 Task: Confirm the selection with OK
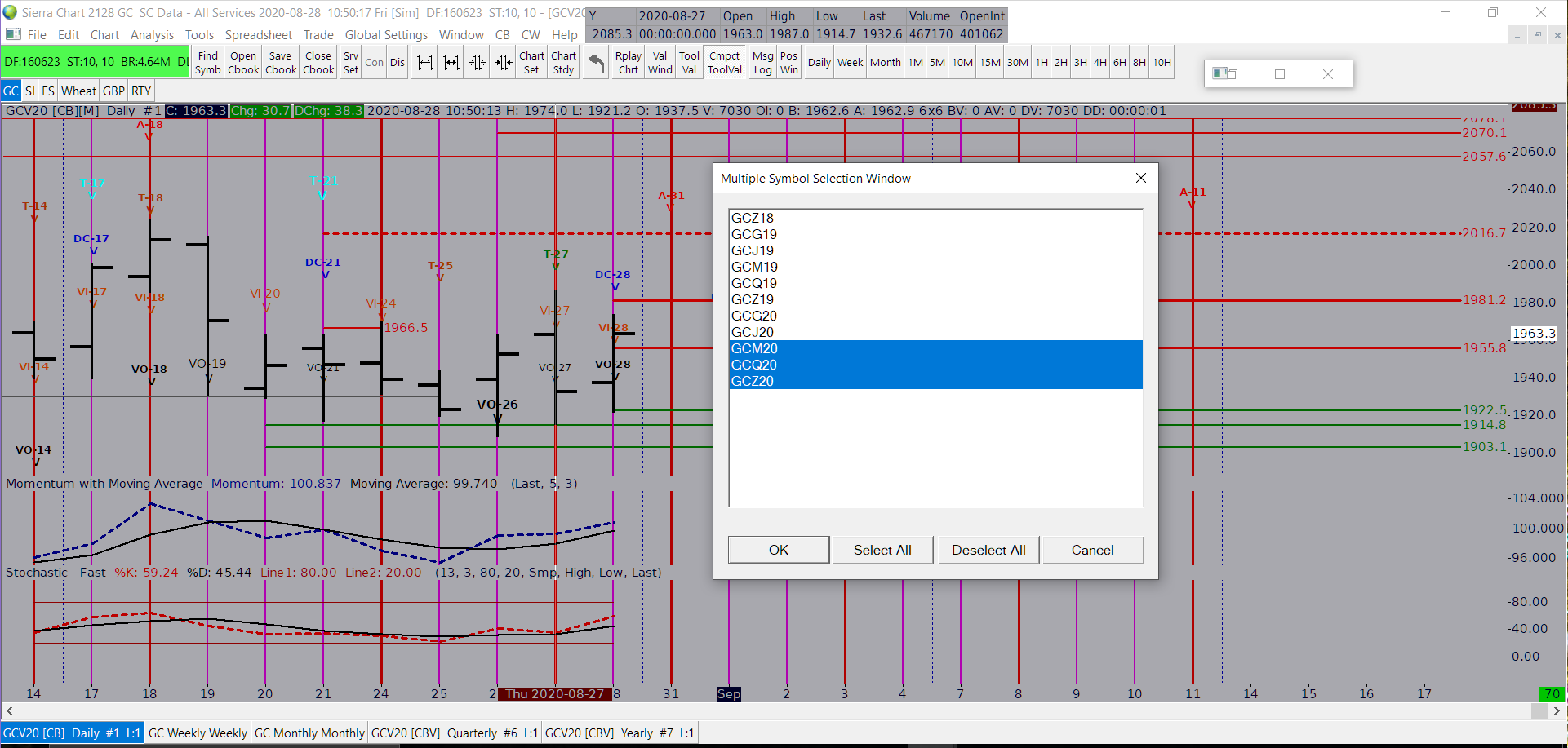(778, 550)
